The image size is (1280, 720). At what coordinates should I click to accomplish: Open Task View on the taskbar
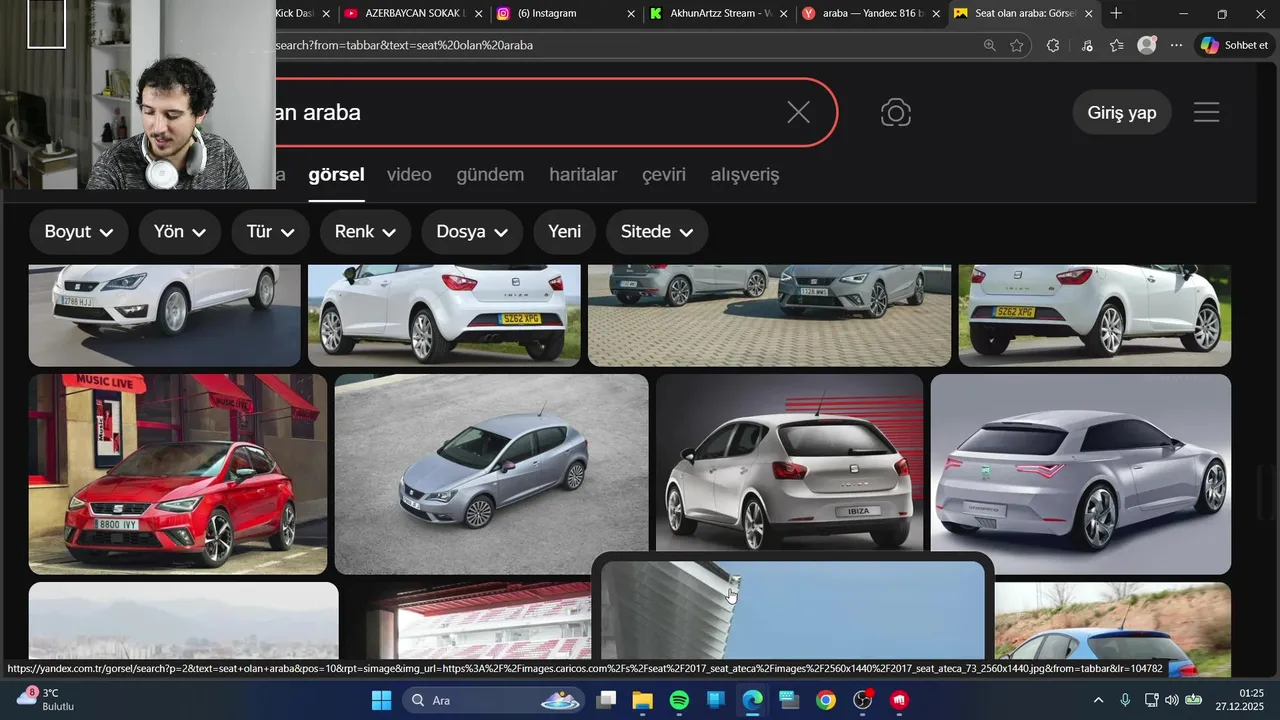tap(606, 700)
